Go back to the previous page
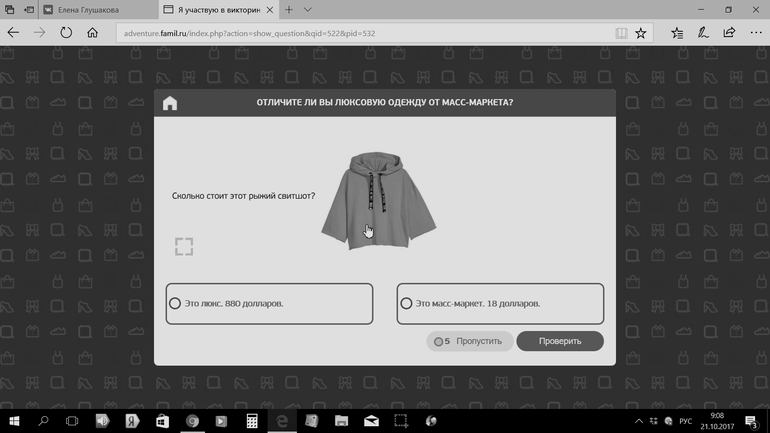Screen dimensions: 770x433 tap(14, 33)
